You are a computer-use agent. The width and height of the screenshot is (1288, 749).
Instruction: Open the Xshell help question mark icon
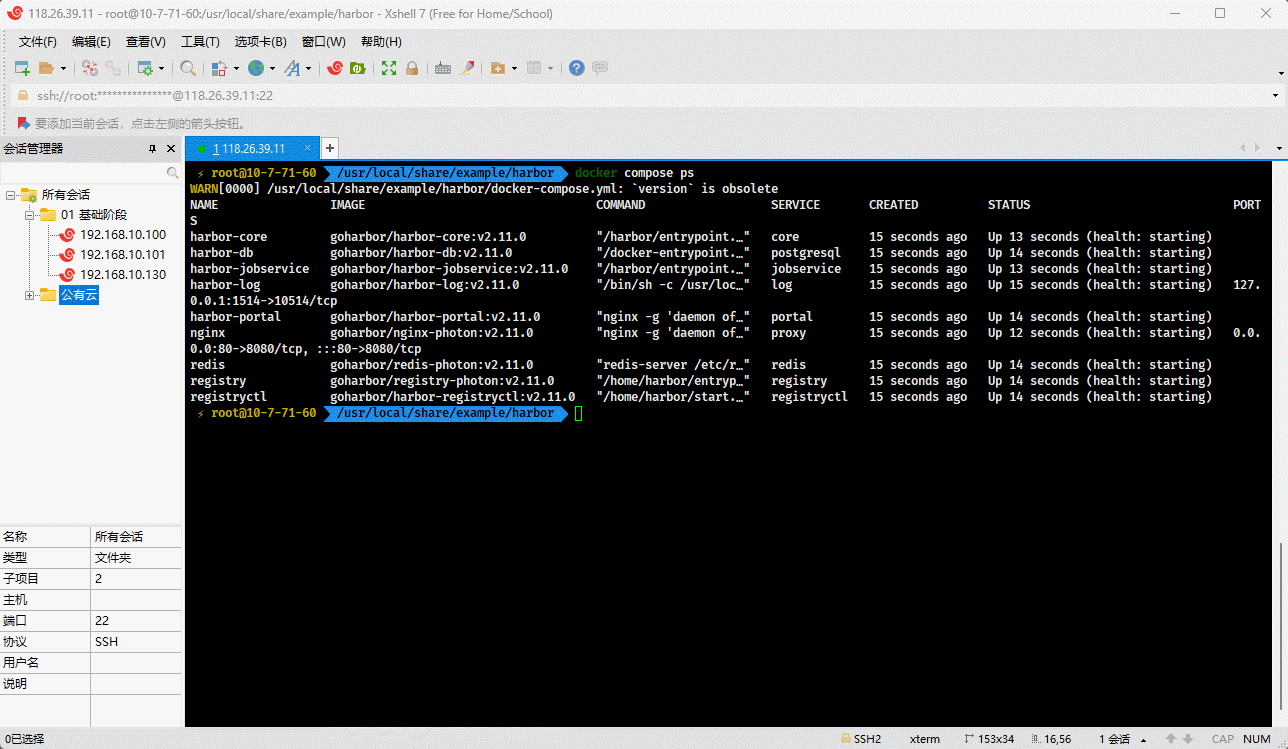tap(577, 68)
